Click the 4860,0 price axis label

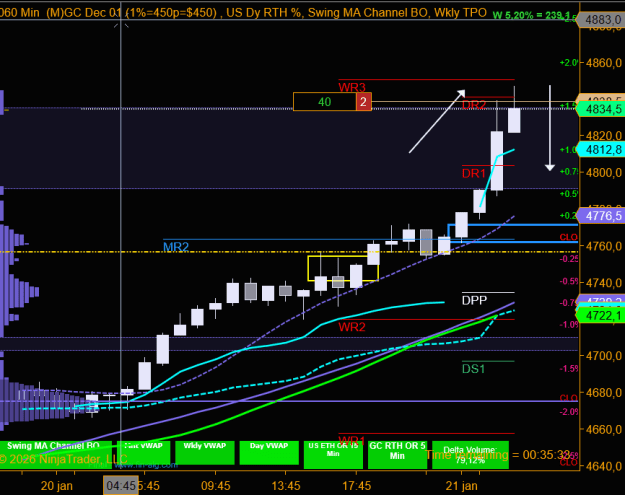[604, 63]
